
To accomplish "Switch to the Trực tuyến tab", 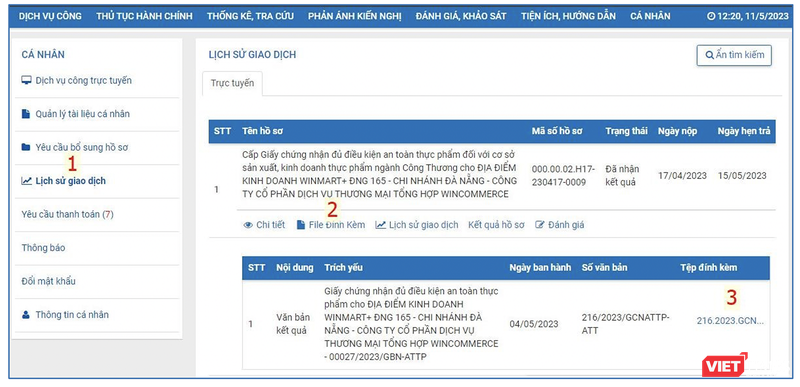I will tap(232, 84).
